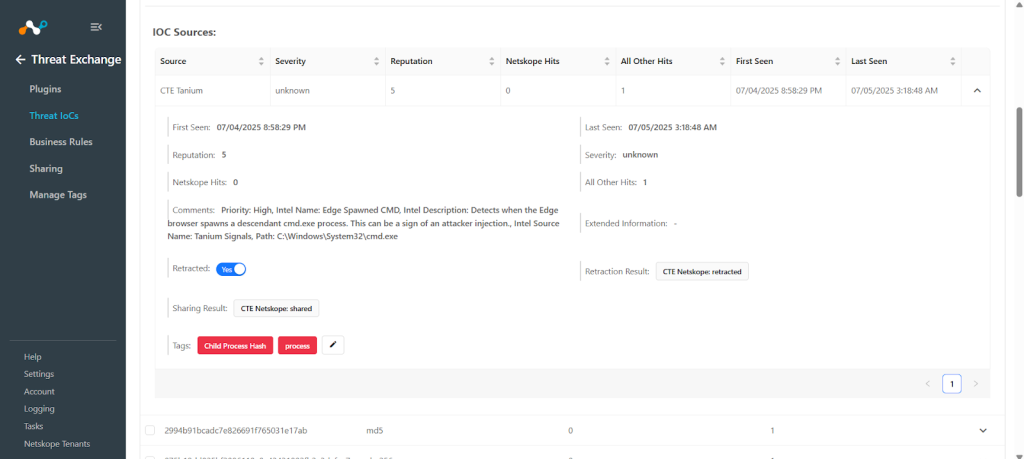Viewport: 1024px width, 459px height.
Task: Open Settings in the sidebar
Action: [x=39, y=374]
